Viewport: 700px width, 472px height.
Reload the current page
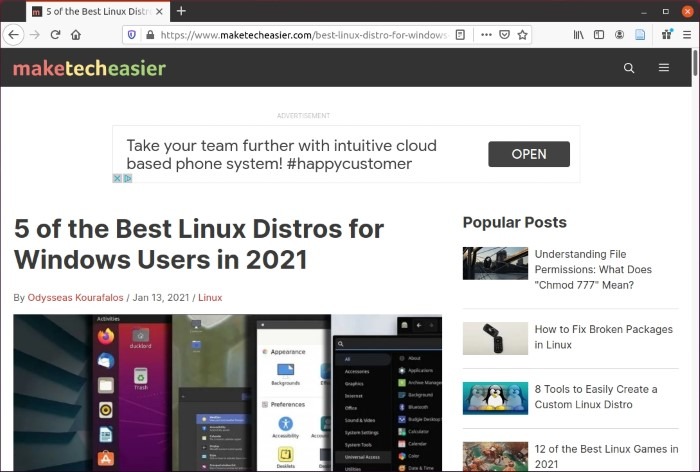55,34
